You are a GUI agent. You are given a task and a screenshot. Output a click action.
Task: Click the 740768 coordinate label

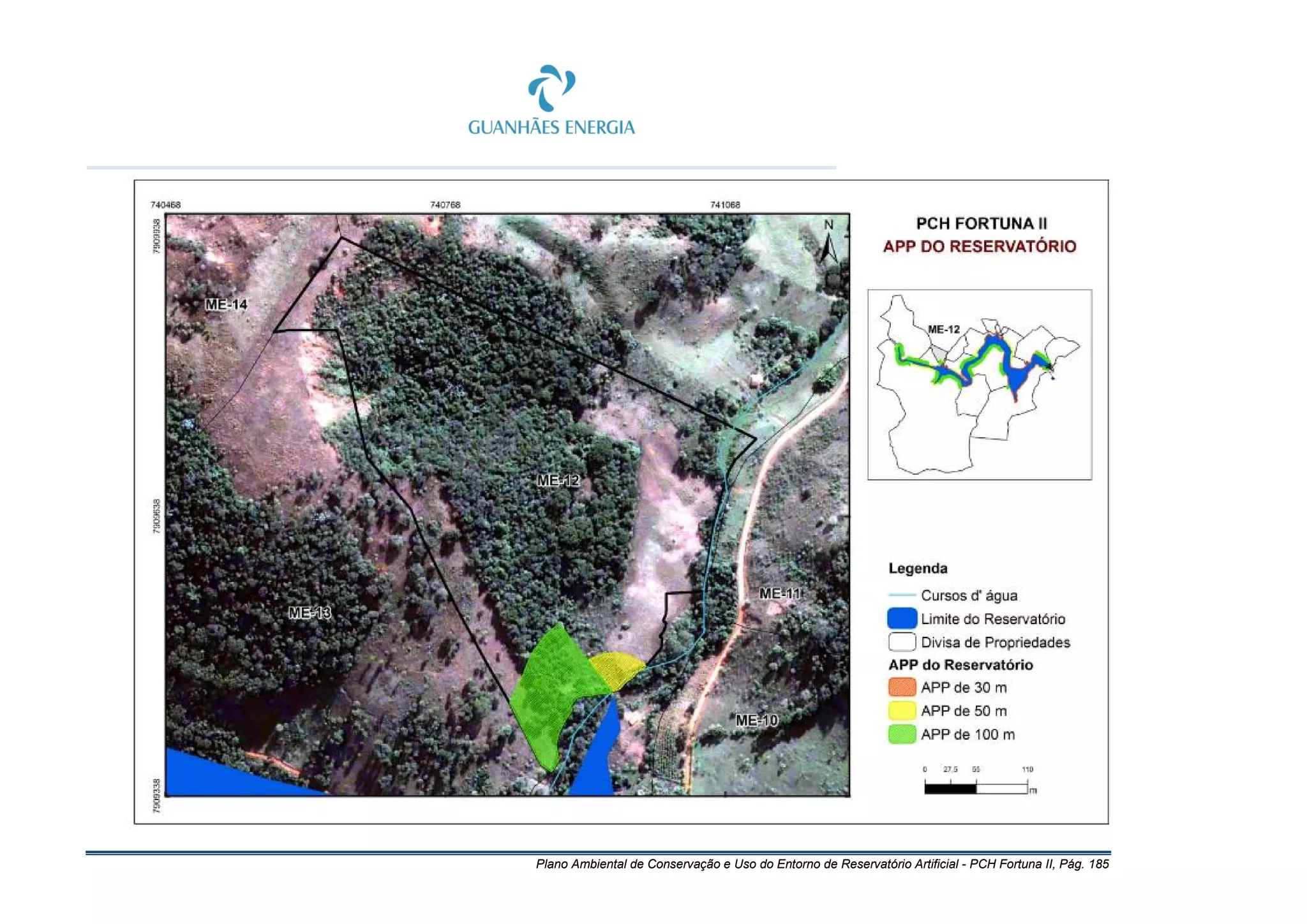click(x=445, y=205)
